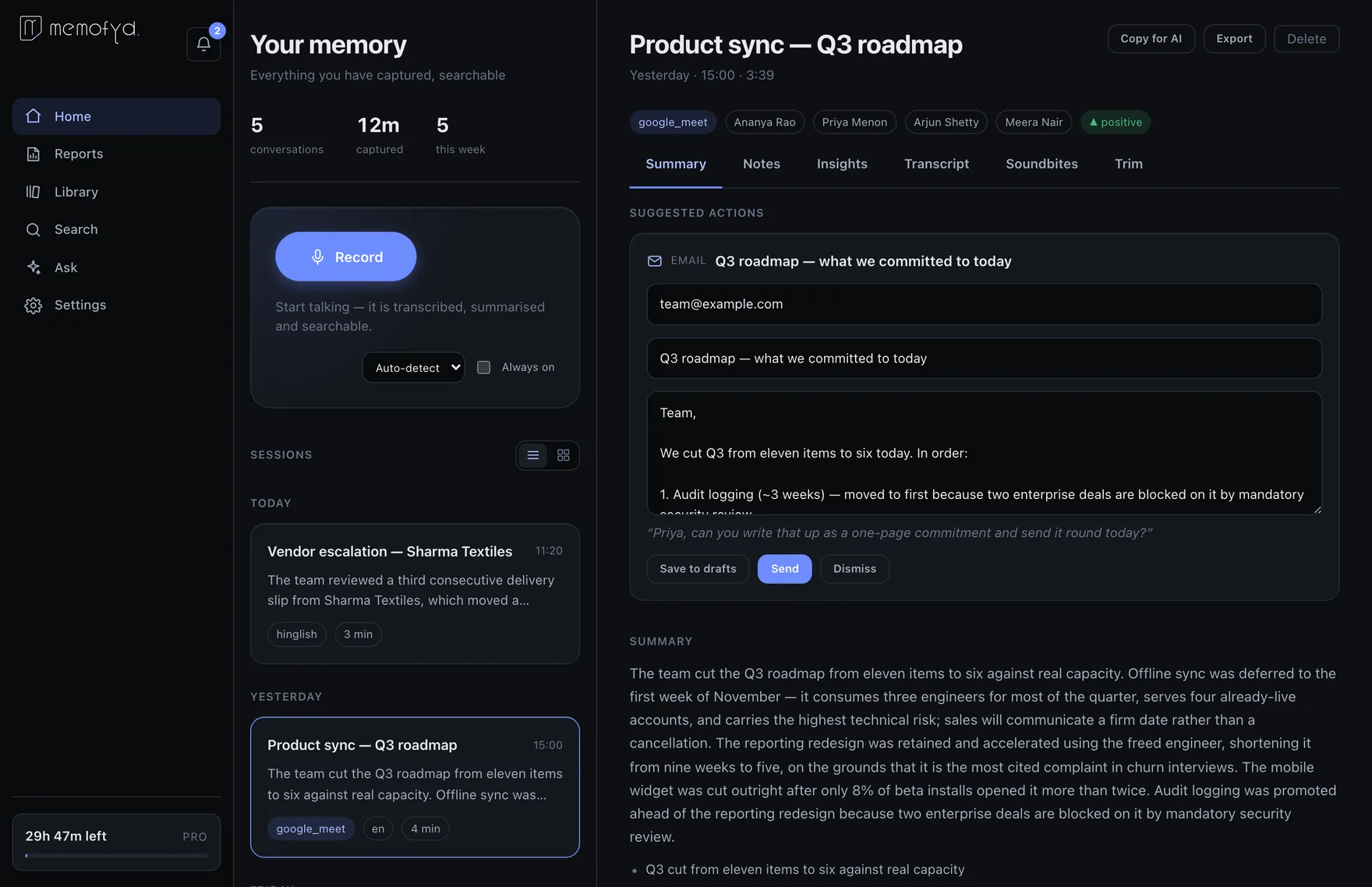Click the usage time remaining progress bar
This screenshot has width=1372, height=887.
pos(117,856)
